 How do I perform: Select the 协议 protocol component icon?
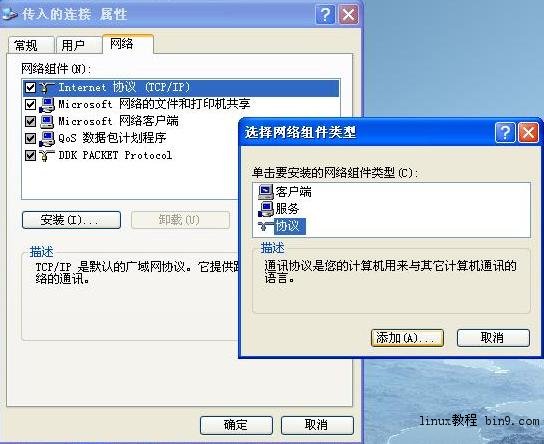point(266,226)
